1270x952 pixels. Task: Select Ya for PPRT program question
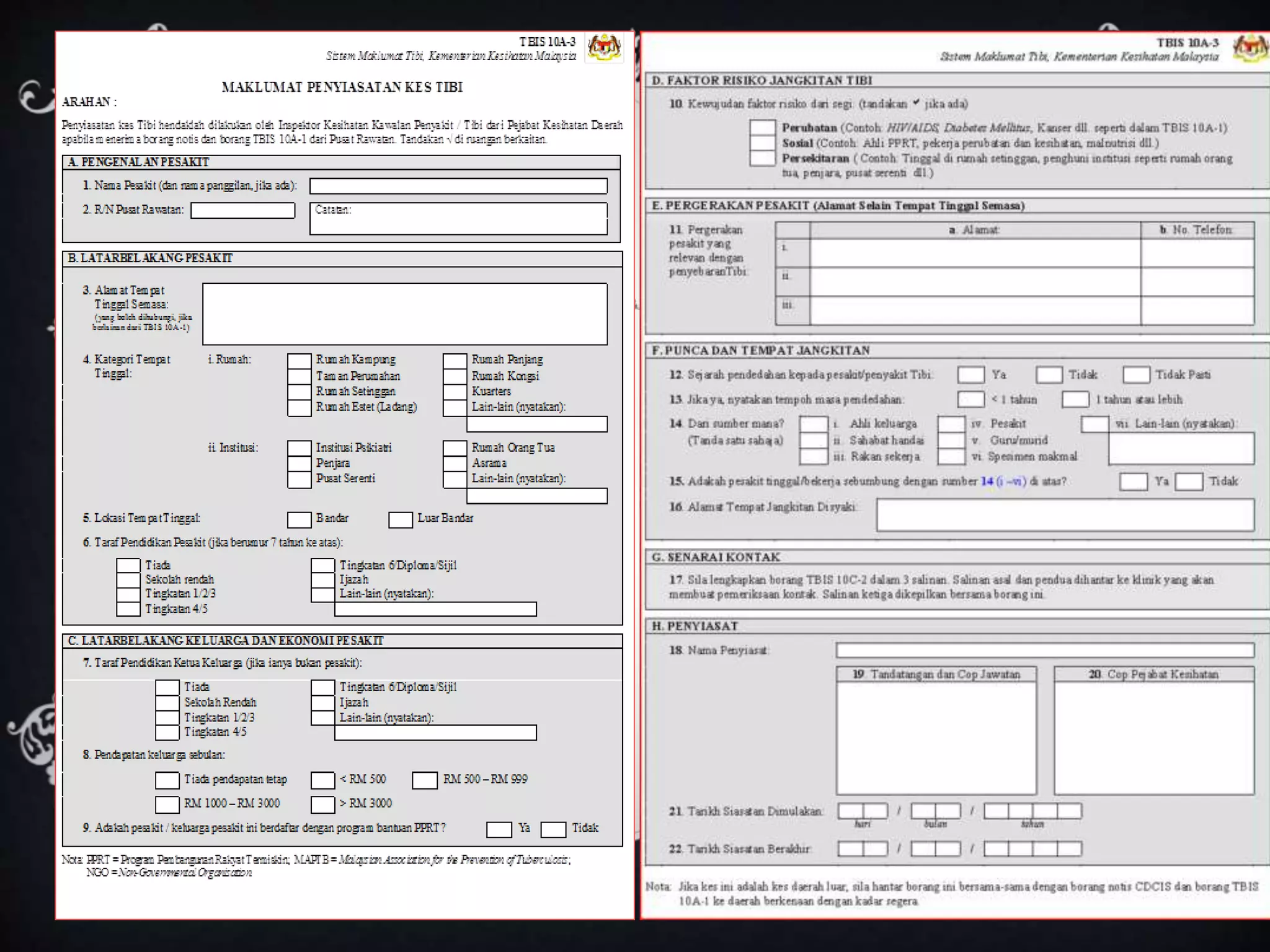click(499, 829)
